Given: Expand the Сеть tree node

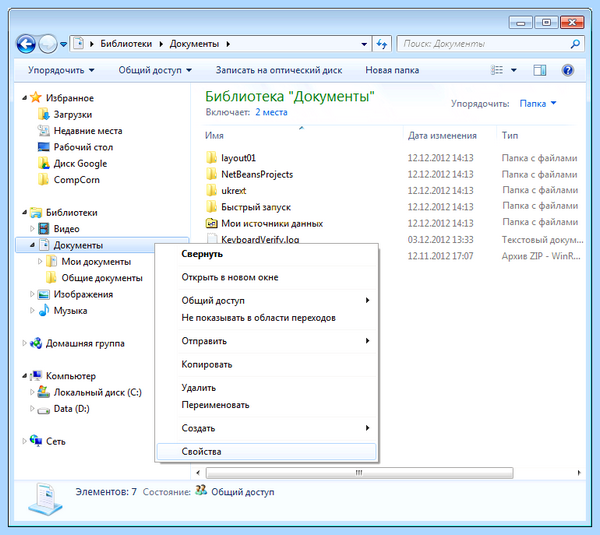Looking at the screenshot, I should pyautogui.click(x=24, y=441).
